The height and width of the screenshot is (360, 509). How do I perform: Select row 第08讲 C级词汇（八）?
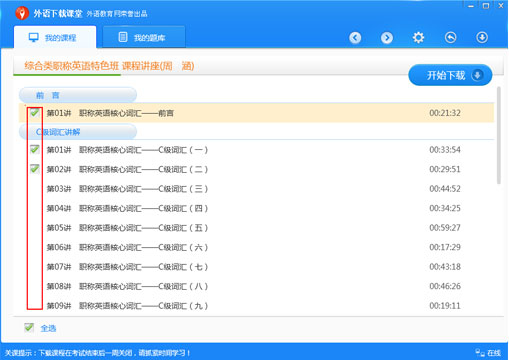pos(256,286)
